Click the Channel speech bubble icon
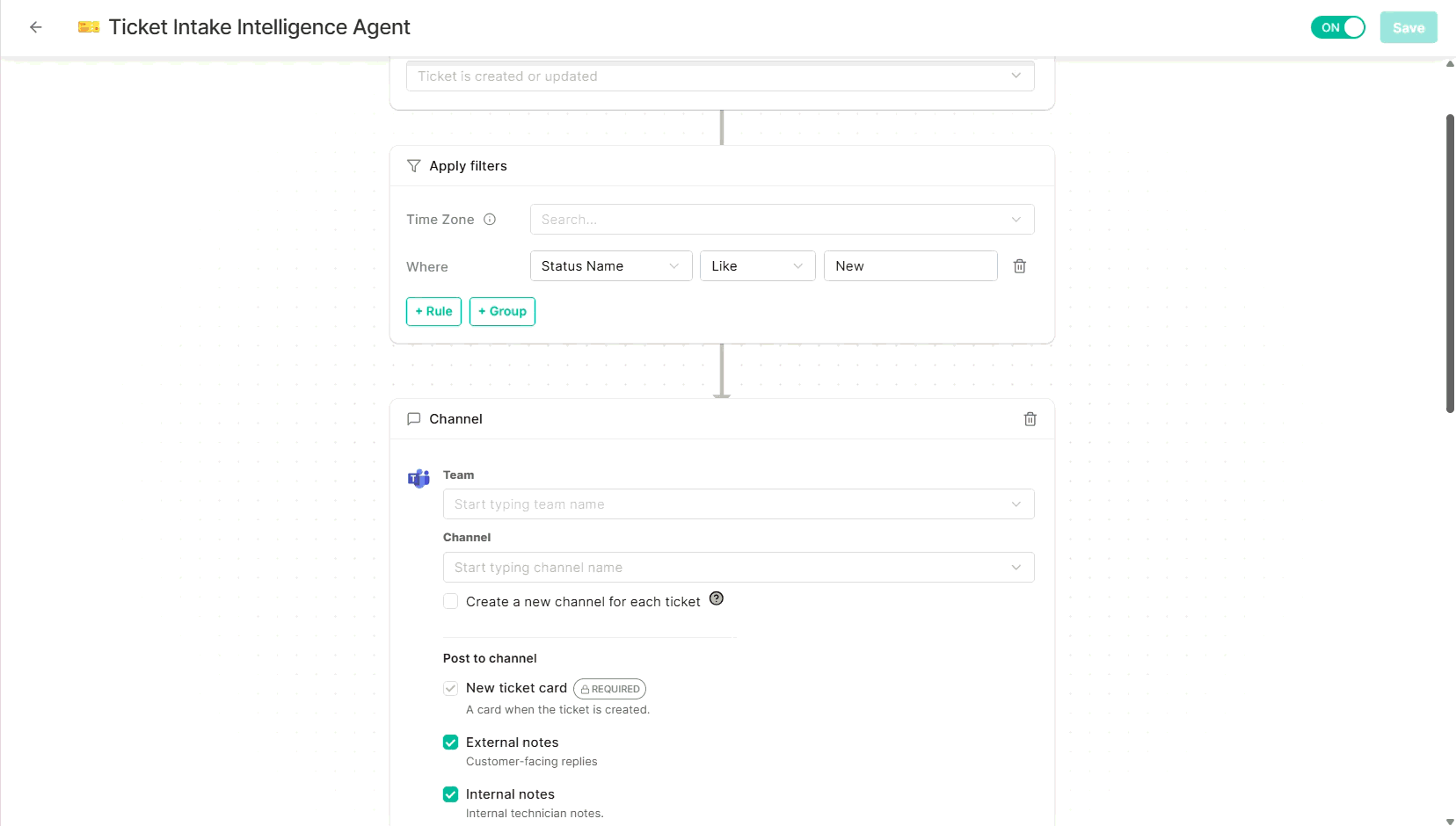The height and width of the screenshot is (826, 1456). [414, 419]
